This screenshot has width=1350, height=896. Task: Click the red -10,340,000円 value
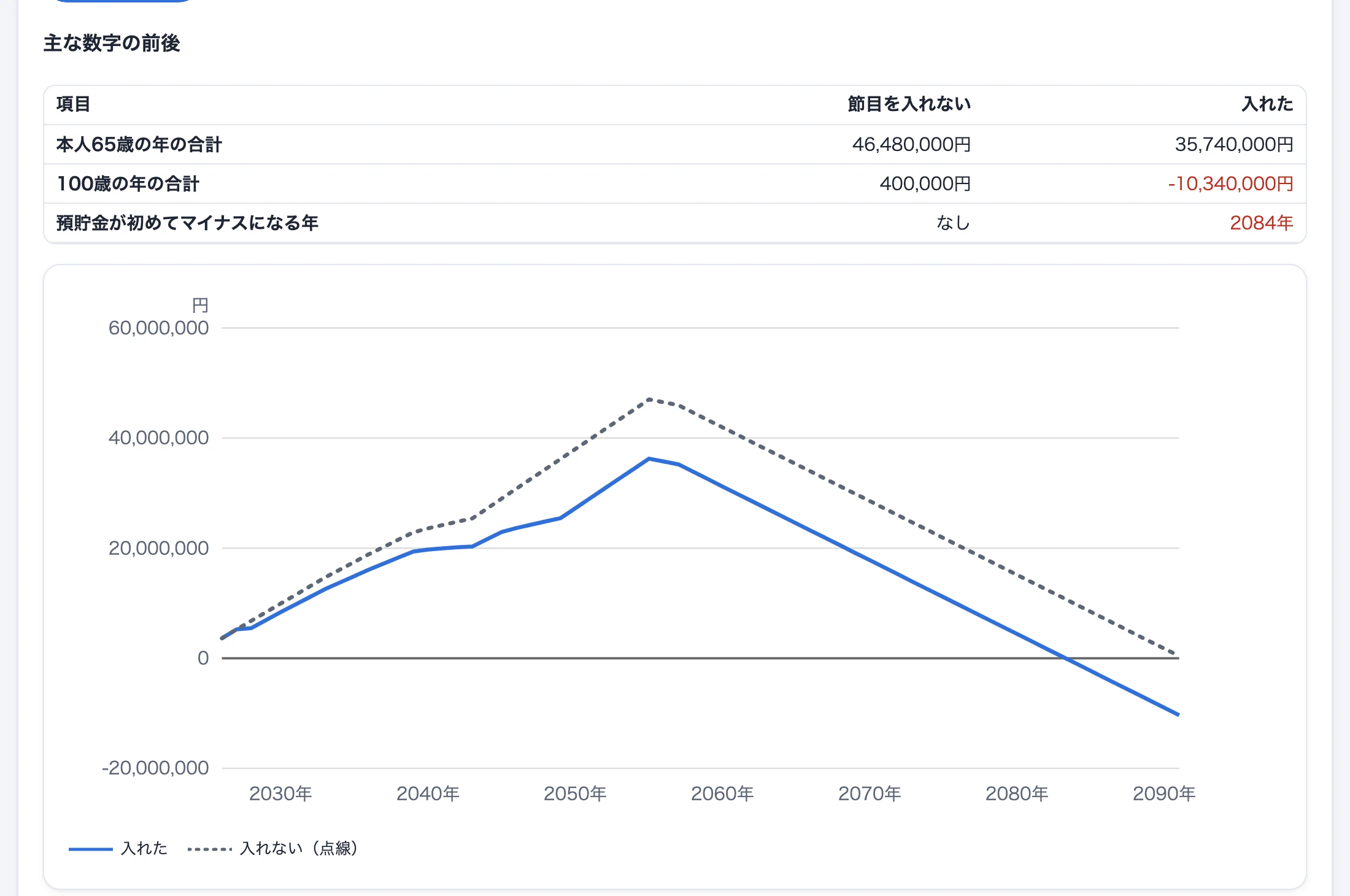(1230, 184)
